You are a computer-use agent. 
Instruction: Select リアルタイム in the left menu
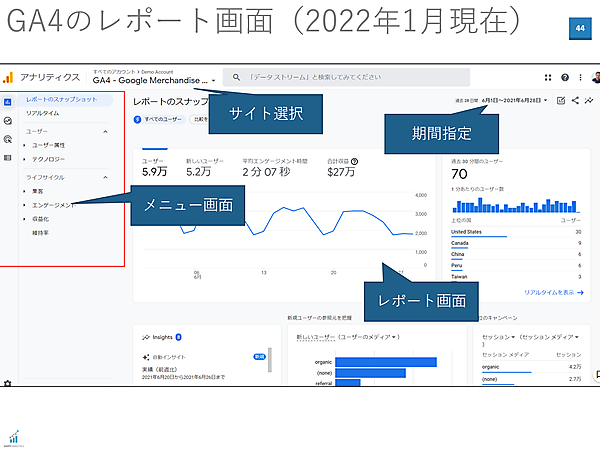pos(44,114)
